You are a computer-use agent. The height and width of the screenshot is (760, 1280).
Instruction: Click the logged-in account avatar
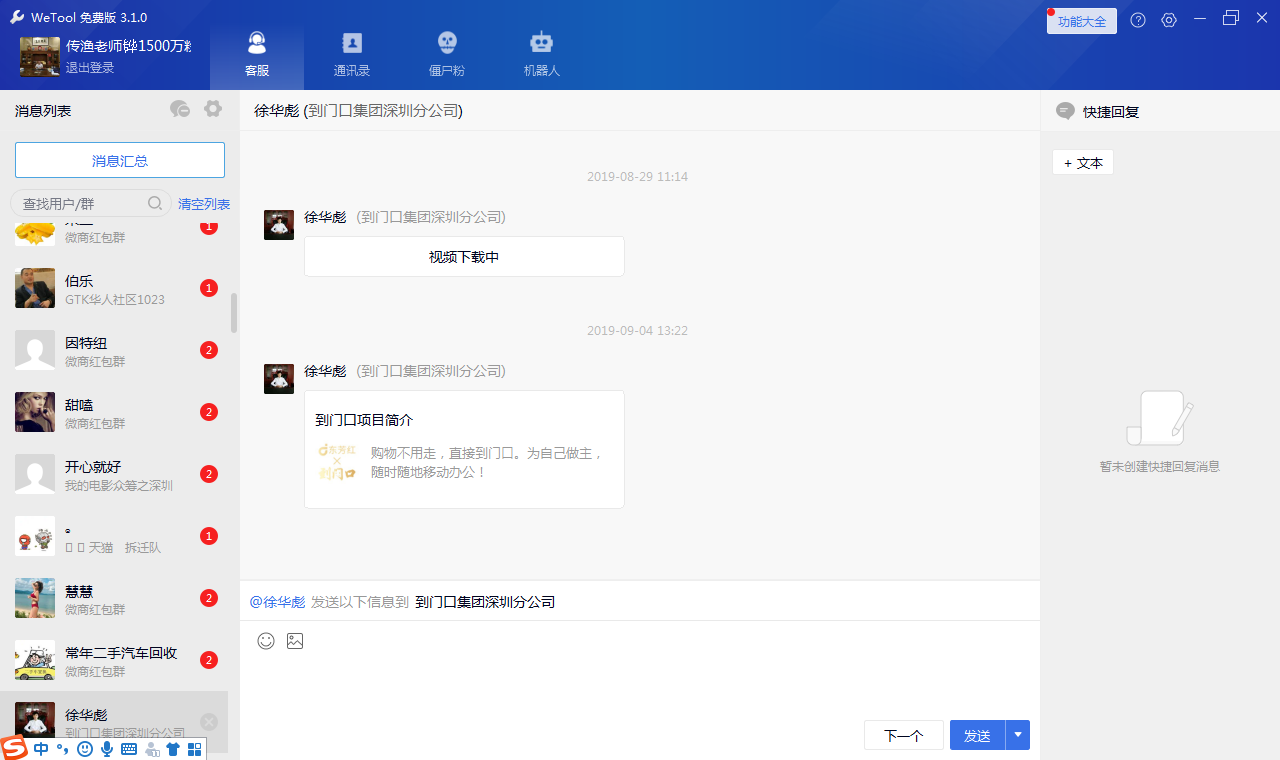(x=40, y=56)
